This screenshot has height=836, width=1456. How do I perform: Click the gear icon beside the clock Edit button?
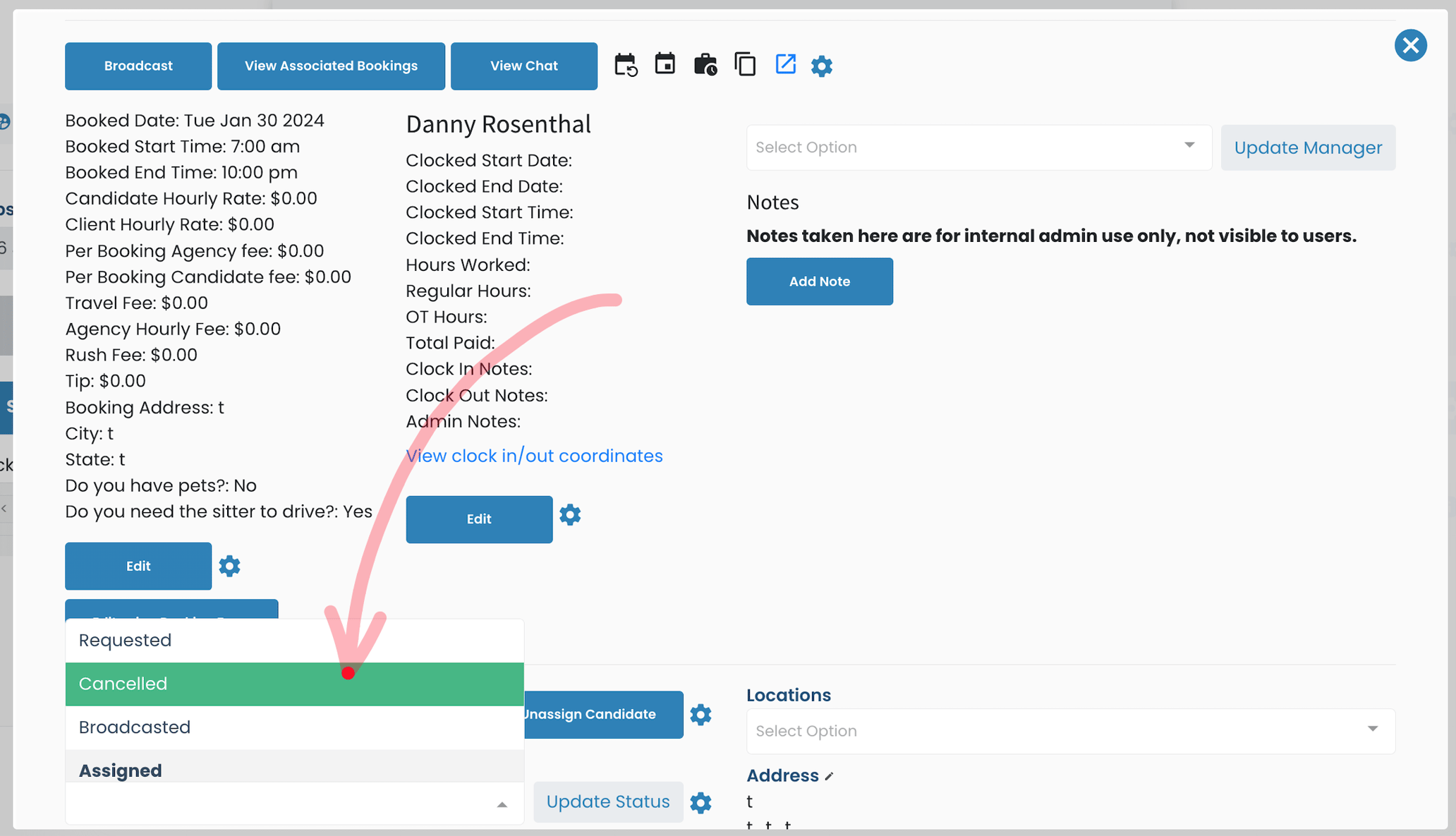(x=570, y=515)
